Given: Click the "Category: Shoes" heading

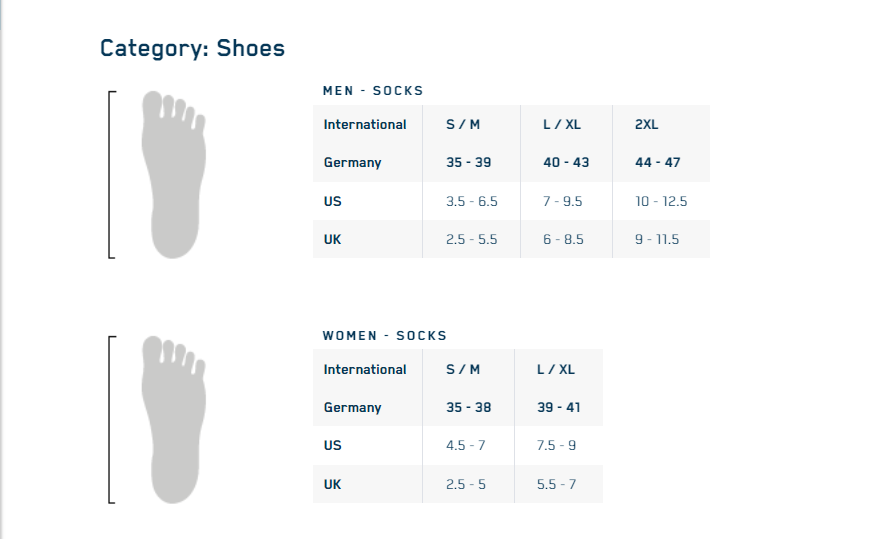Looking at the screenshot, I should (192, 48).
